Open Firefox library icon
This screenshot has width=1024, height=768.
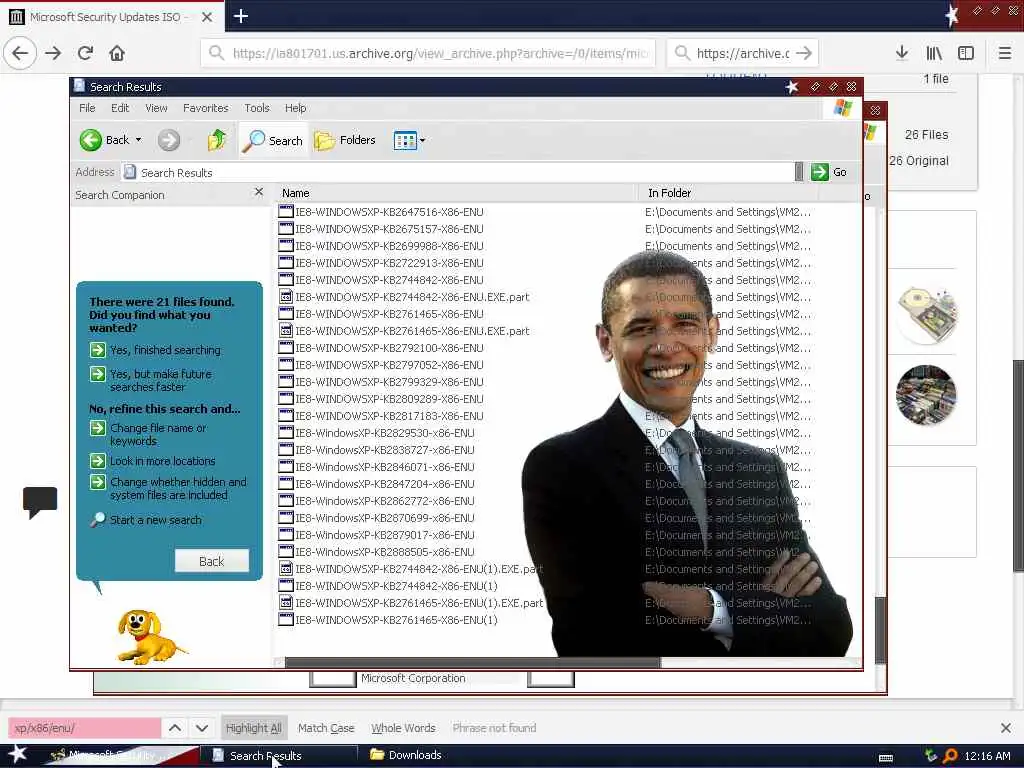(x=934, y=53)
